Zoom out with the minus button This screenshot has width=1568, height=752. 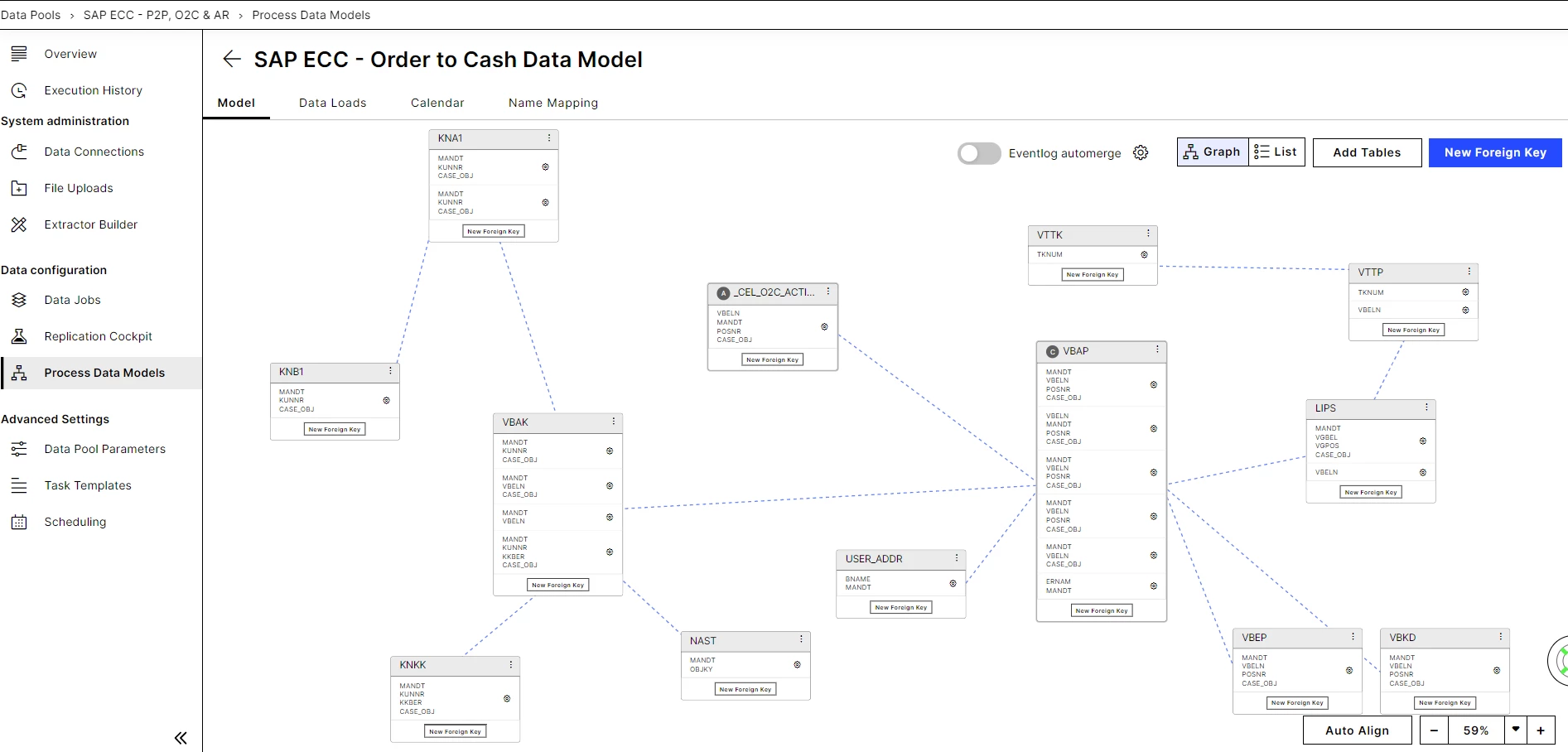pyautogui.click(x=1434, y=730)
